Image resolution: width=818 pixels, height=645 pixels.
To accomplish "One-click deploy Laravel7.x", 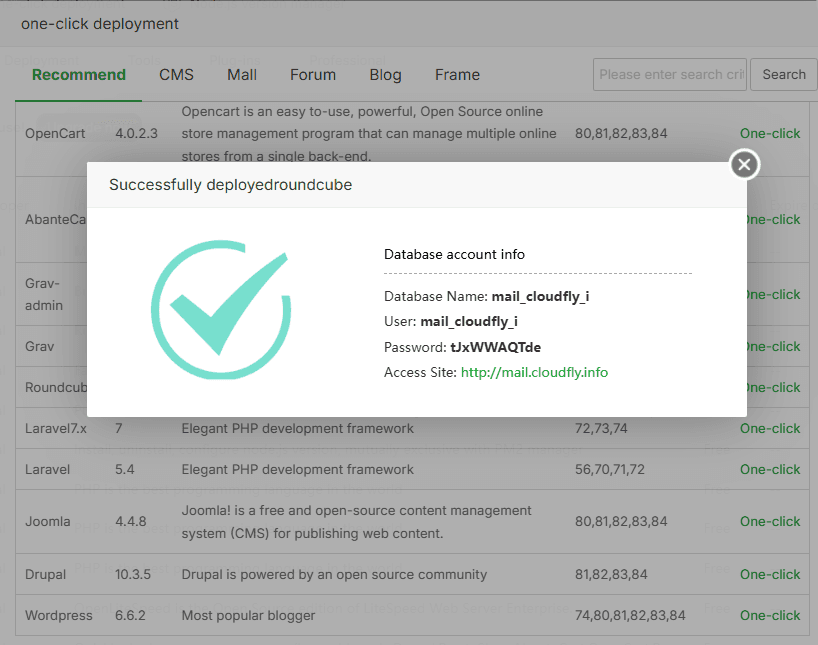I will pos(770,428).
